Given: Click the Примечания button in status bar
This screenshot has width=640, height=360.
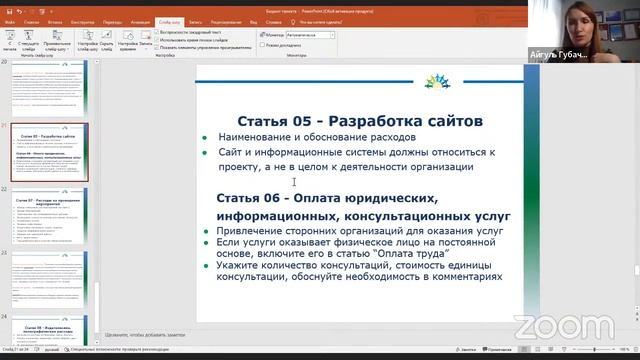Looking at the screenshot, I should pyautogui.click(x=497, y=349).
